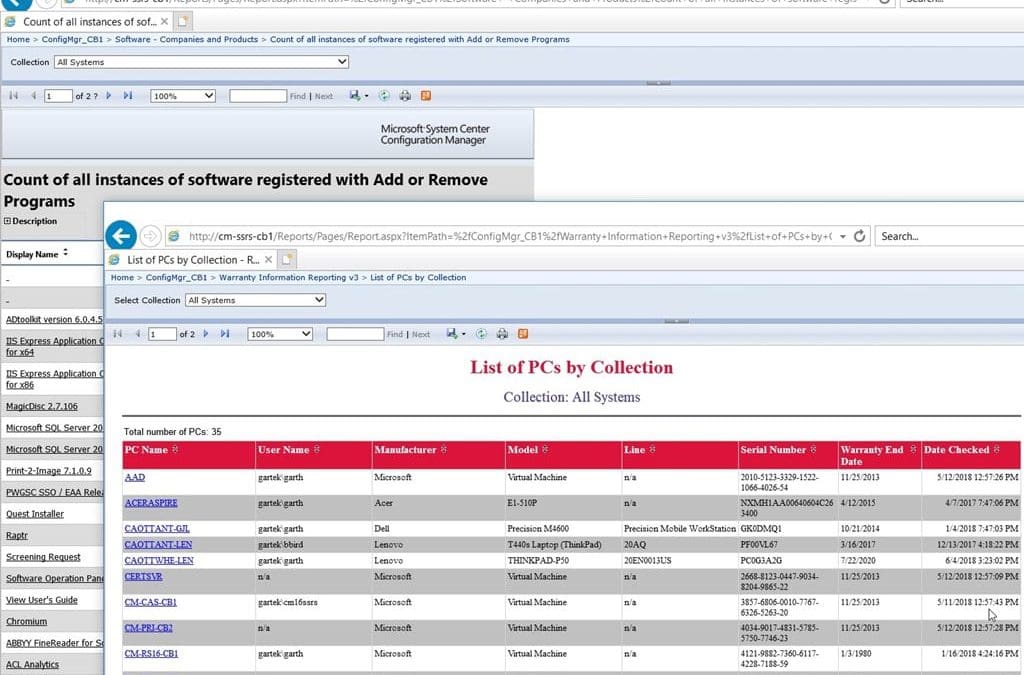The width and height of the screenshot is (1024, 675).
Task: Reload the page with the address bar refresh icon
Action: [859, 236]
